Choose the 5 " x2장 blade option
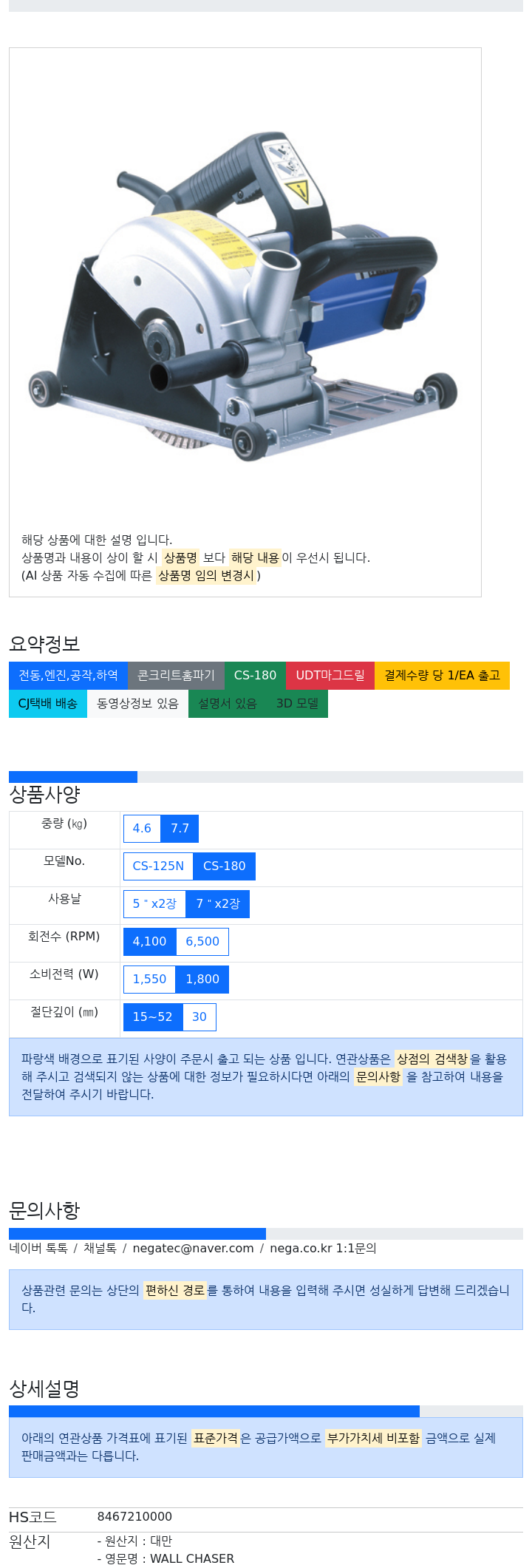The height and width of the screenshot is (1568, 532). tap(154, 904)
